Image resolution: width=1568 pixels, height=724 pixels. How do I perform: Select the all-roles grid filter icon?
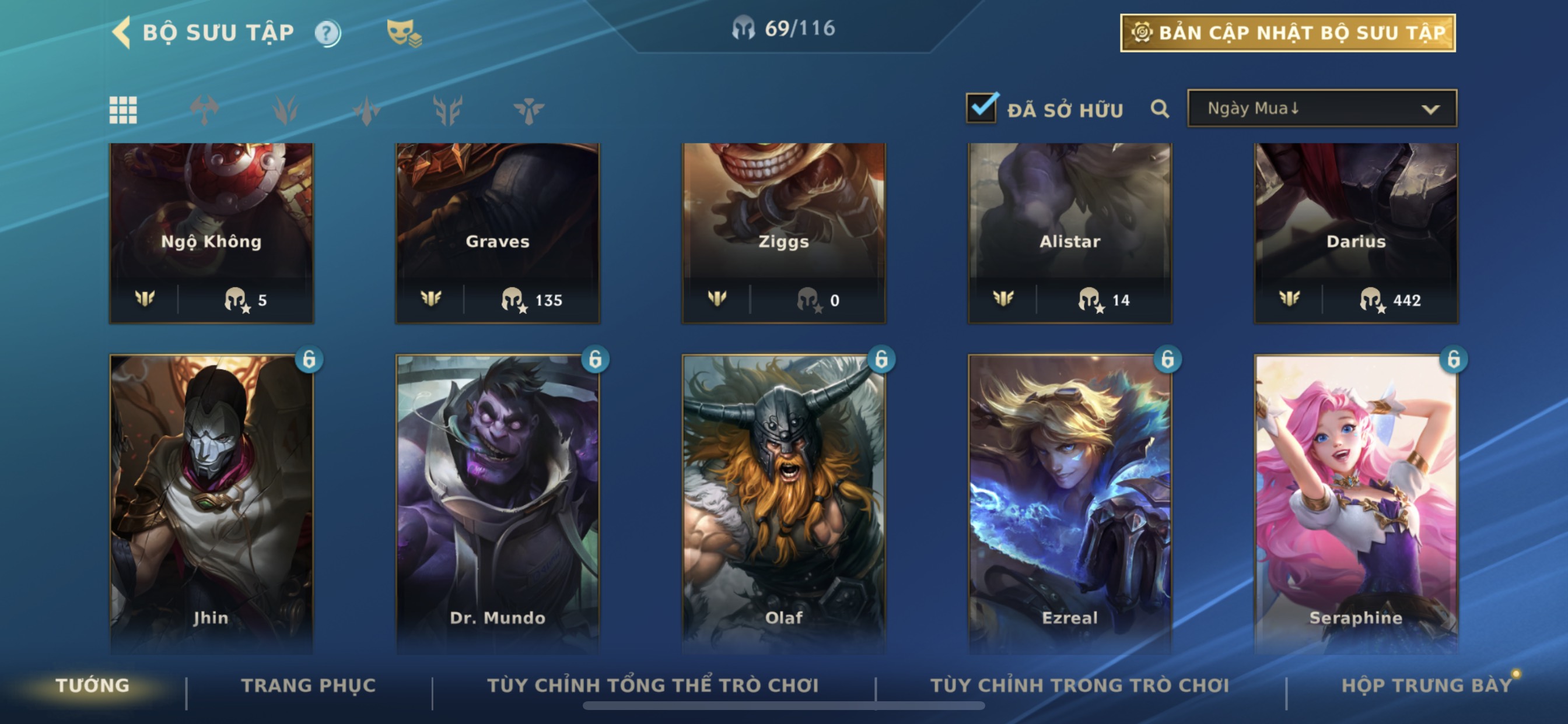pyautogui.click(x=123, y=110)
